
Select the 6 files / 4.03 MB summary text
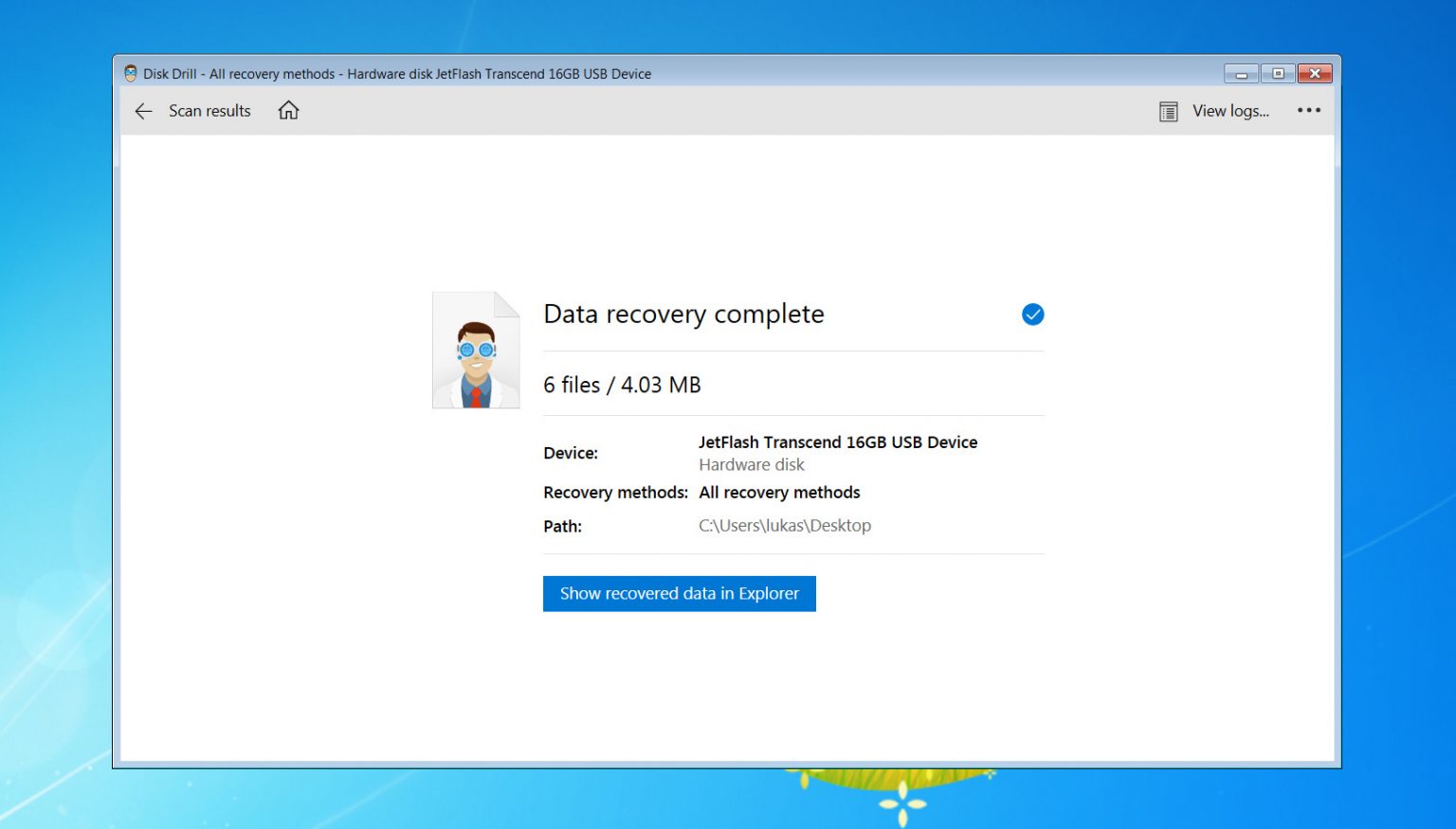click(x=622, y=385)
